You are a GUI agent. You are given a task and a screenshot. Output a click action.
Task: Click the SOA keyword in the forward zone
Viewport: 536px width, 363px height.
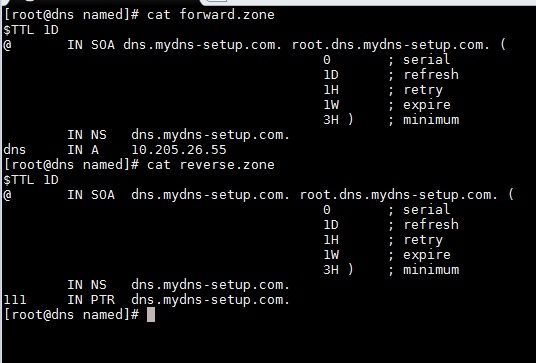pos(103,45)
